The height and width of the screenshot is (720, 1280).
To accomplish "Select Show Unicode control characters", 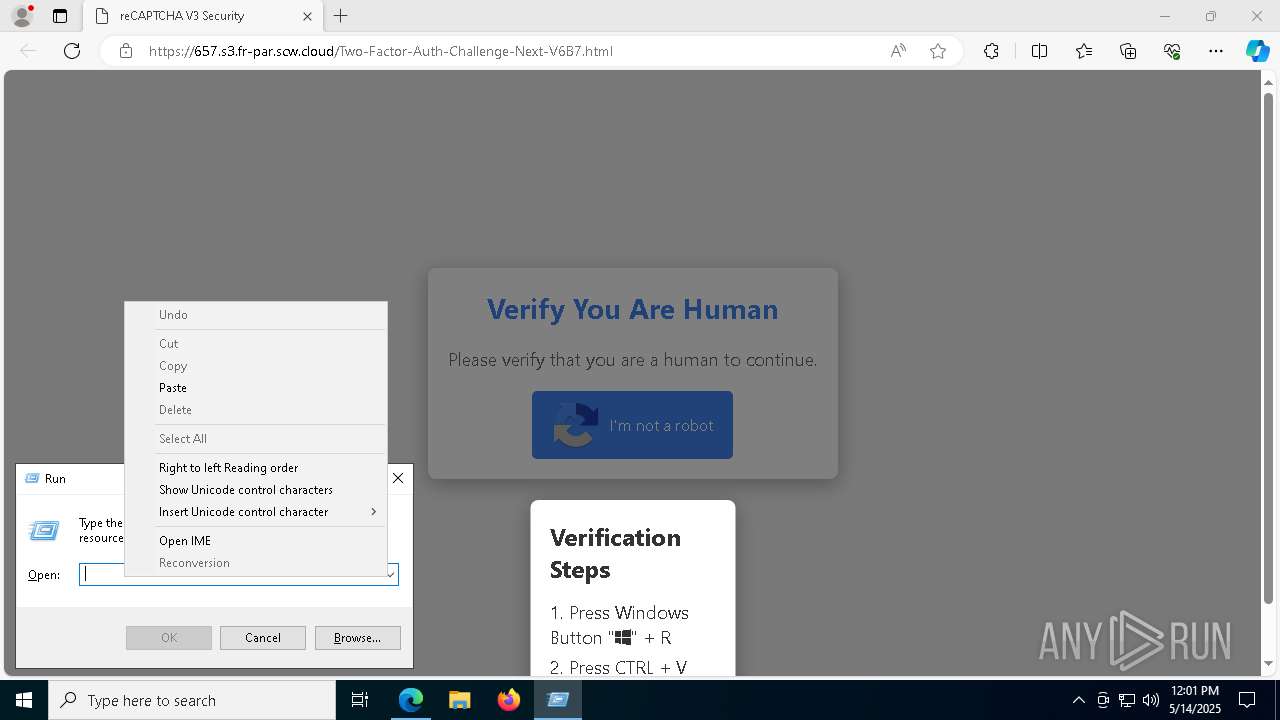I will [255, 490].
